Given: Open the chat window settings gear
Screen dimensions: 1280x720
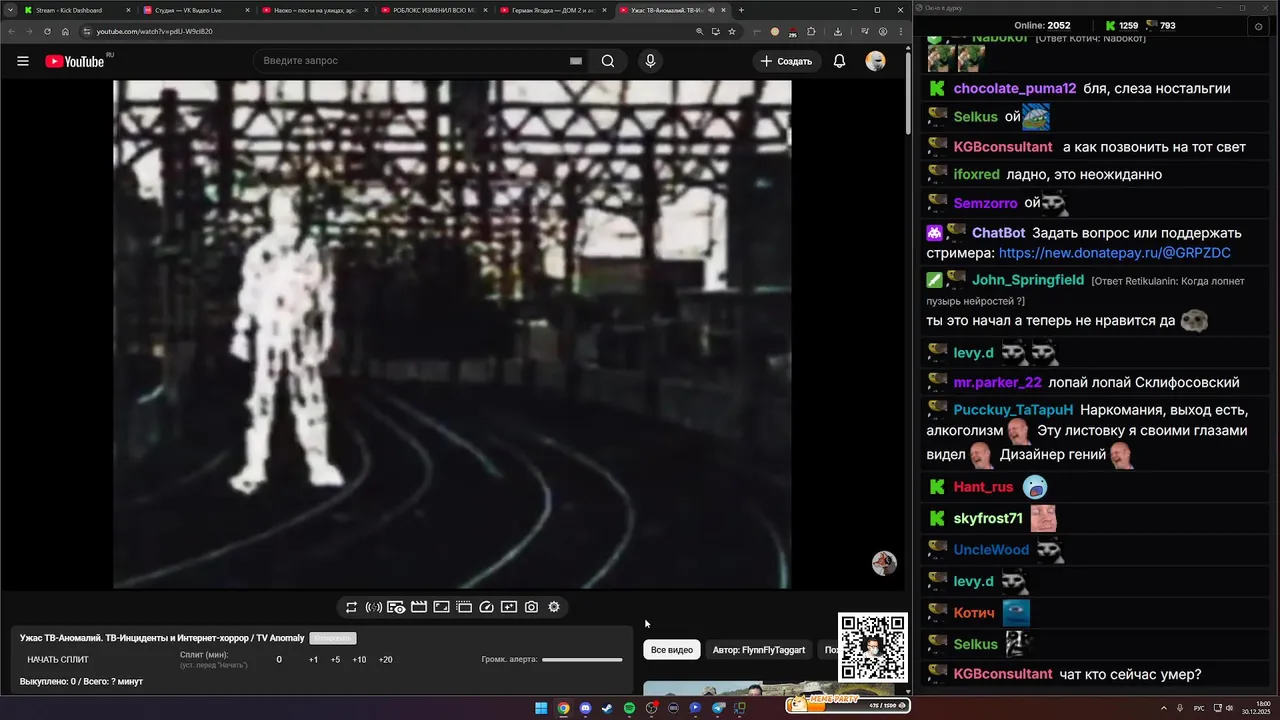Looking at the screenshot, I should (1258, 26).
